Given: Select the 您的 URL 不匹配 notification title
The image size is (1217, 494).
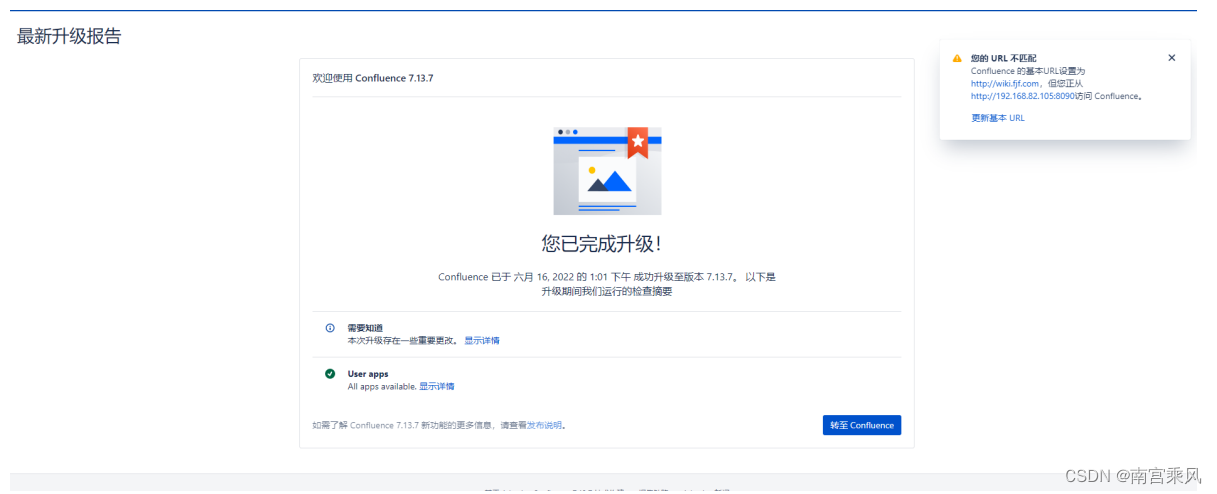Looking at the screenshot, I should pos(1002,58).
